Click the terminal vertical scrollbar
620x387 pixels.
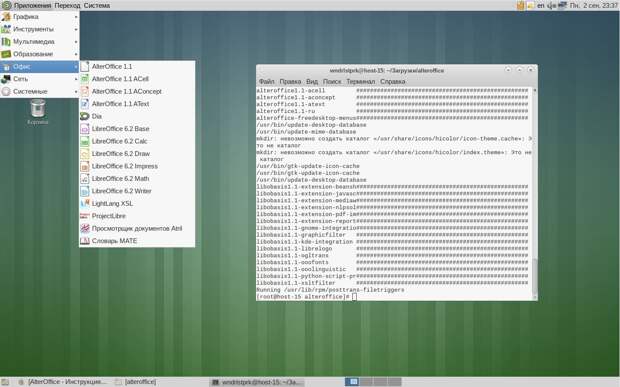click(x=535, y=193)
